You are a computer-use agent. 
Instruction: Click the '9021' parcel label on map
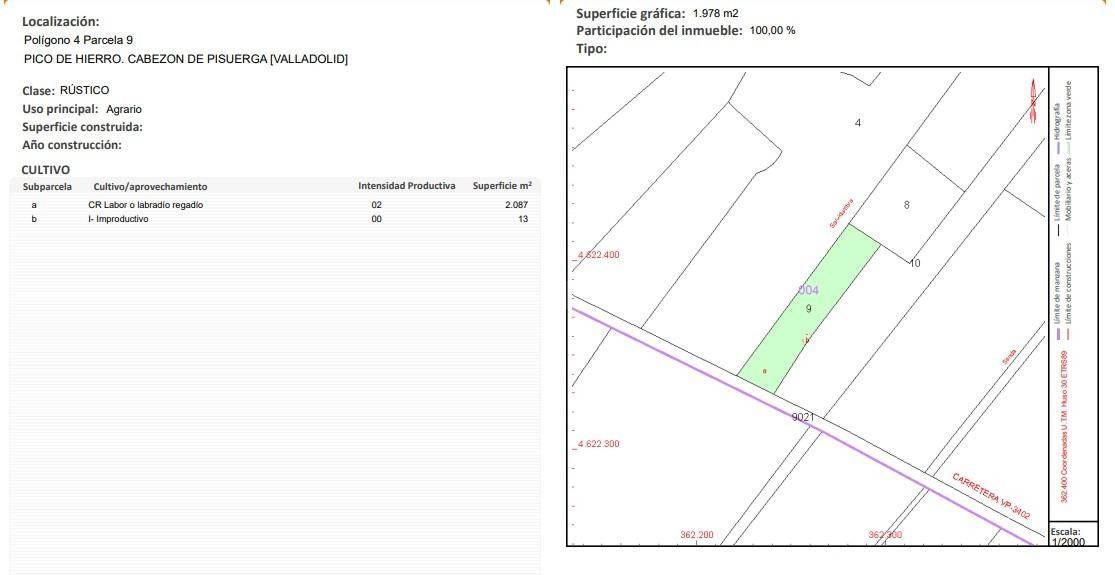tap(803, 417)
